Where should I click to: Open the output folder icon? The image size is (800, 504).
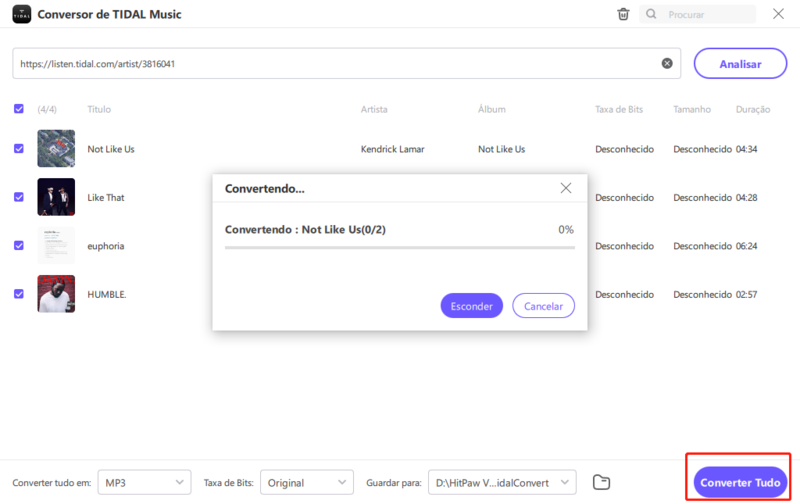602,482
